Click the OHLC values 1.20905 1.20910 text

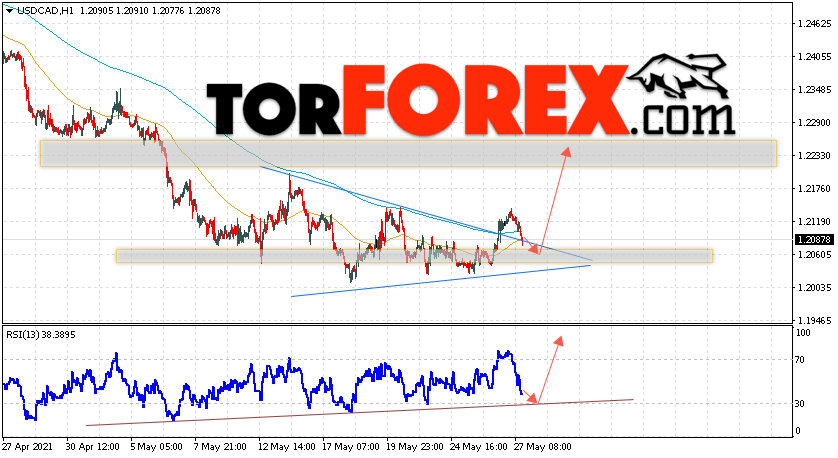pyautogui.click(x=114, y=11)
